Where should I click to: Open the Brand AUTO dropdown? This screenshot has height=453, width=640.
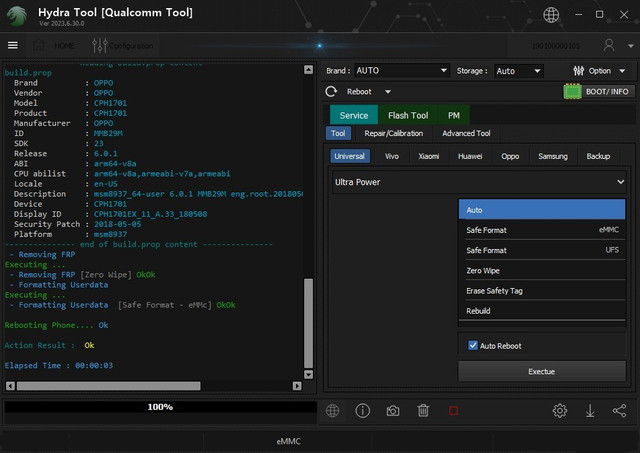click(x=402, y=71)
